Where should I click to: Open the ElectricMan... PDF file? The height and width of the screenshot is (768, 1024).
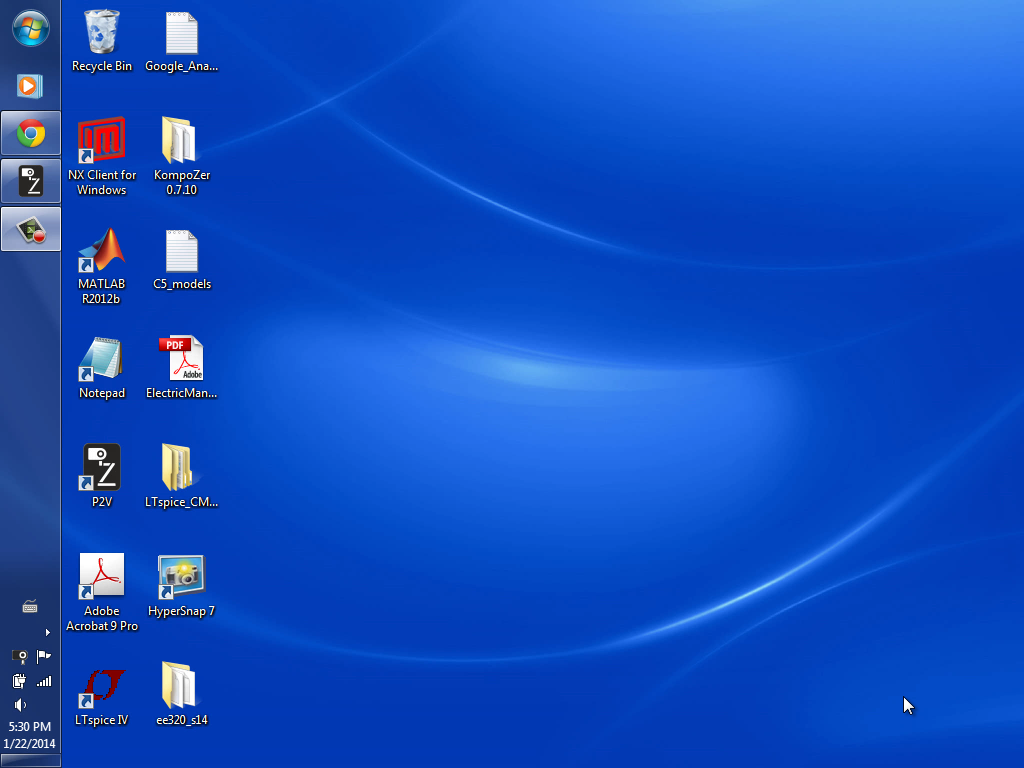point(182,368)
